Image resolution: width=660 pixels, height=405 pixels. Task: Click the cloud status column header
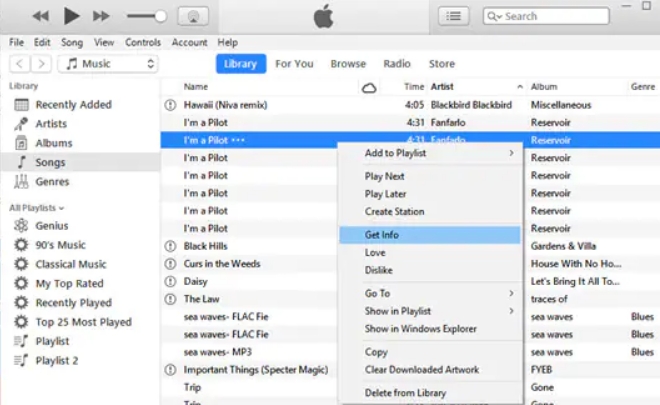pos(369,88)
